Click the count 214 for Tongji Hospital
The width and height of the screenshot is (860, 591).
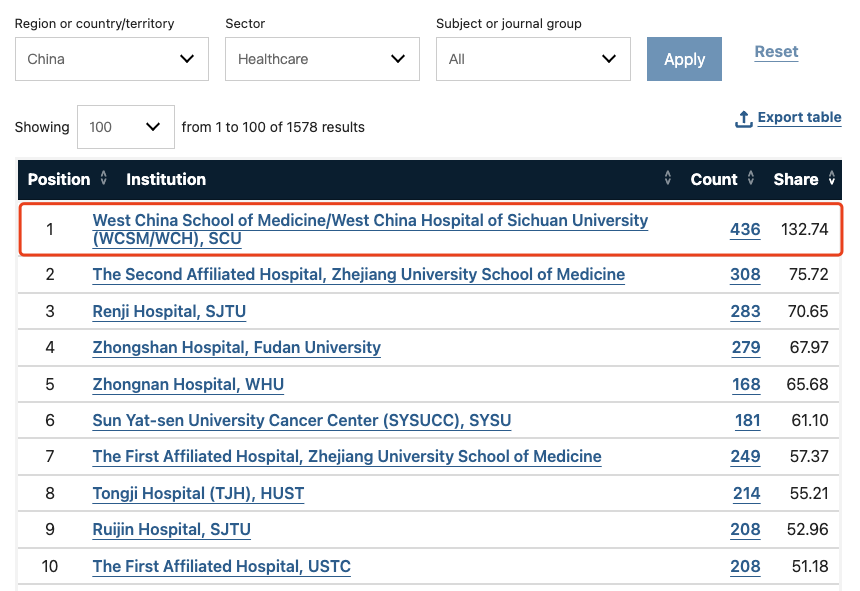click(x=746, y=493)
